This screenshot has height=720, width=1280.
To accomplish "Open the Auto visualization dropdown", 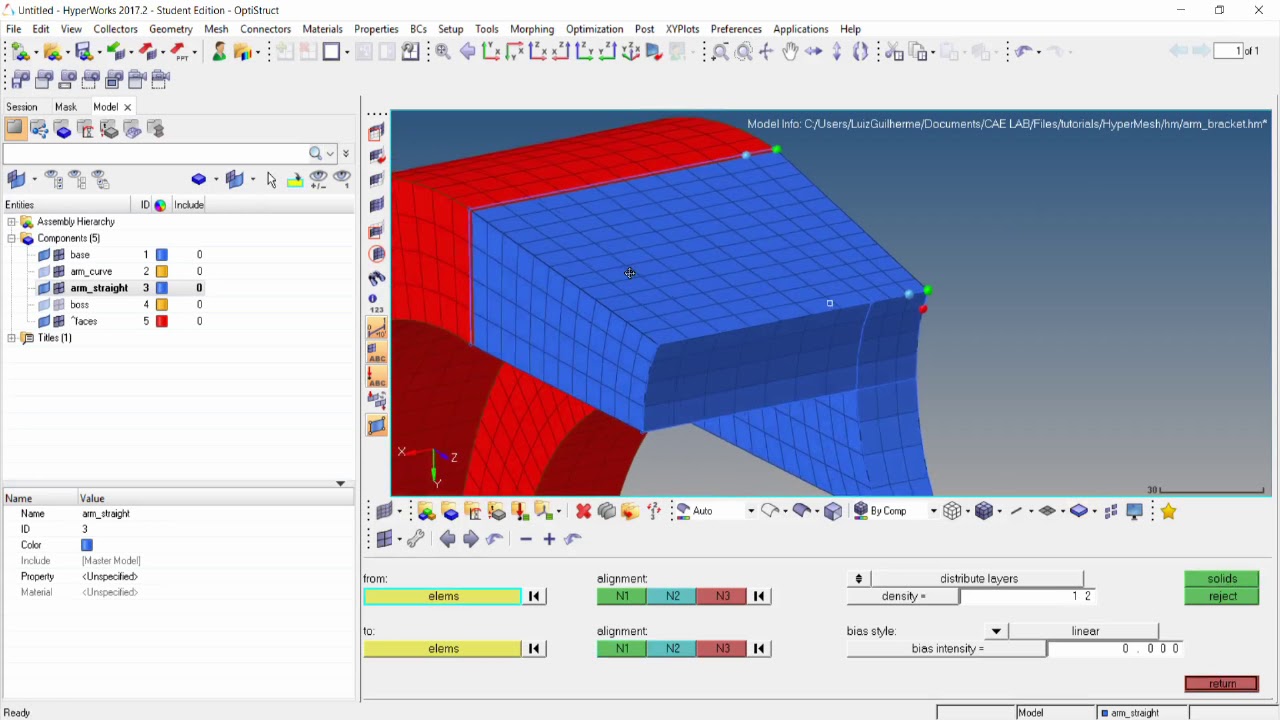I will (x=750, y=511).
